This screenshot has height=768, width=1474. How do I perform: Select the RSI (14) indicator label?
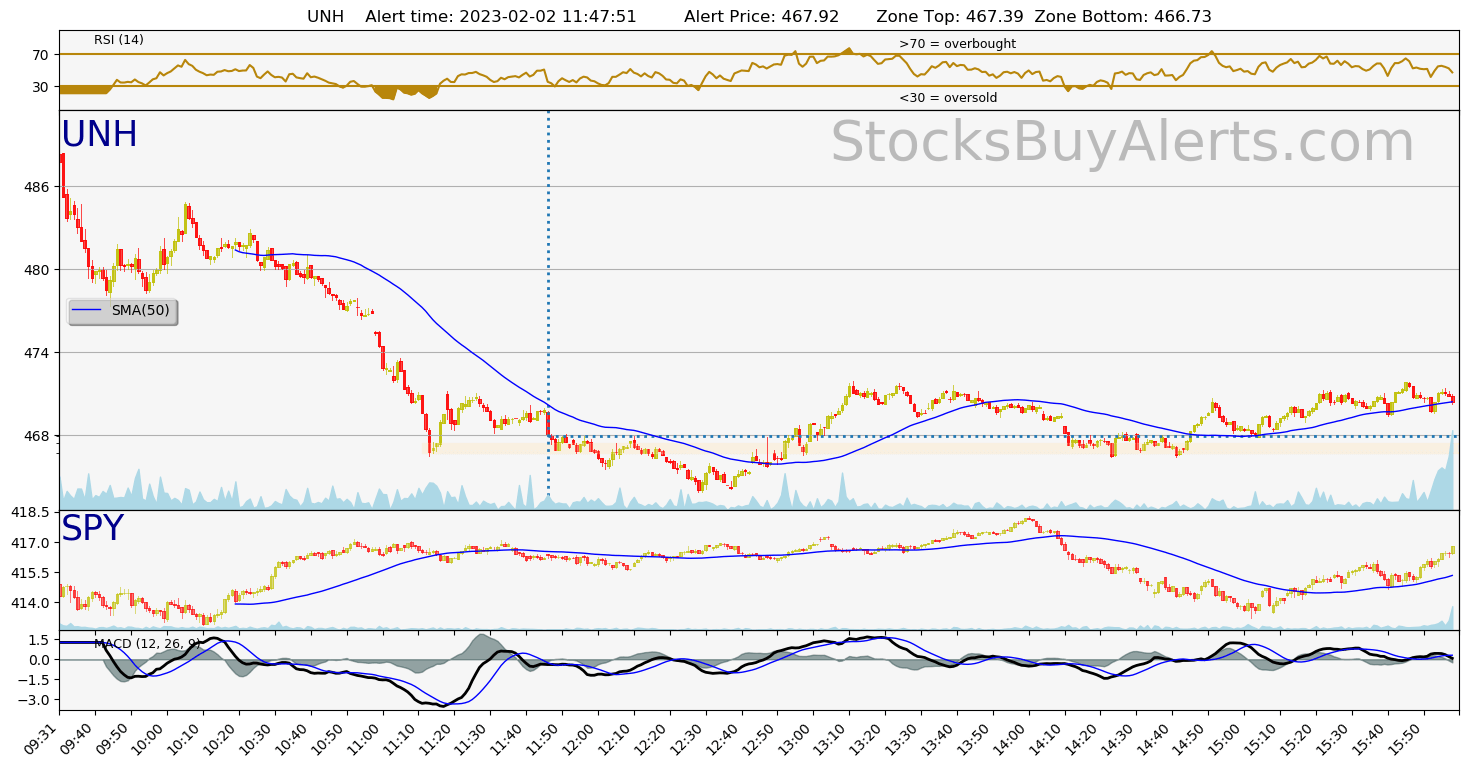pyautogui.click(x=119, y=40)
